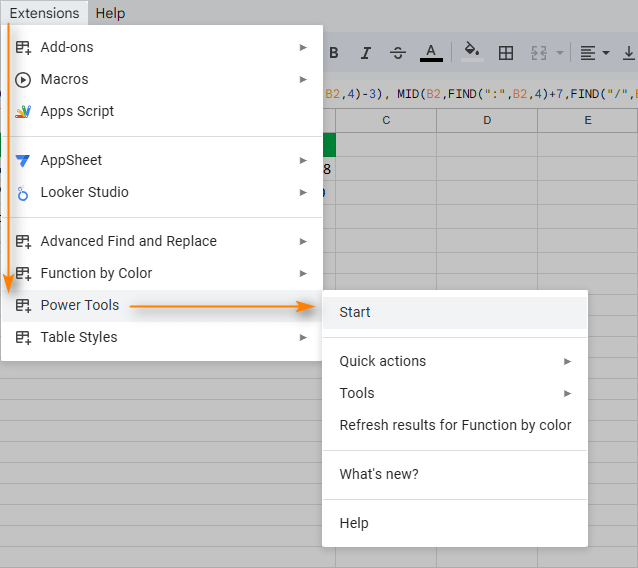
Task: Choose Quick actions in submenu
Action: click(x=455, y=361)
